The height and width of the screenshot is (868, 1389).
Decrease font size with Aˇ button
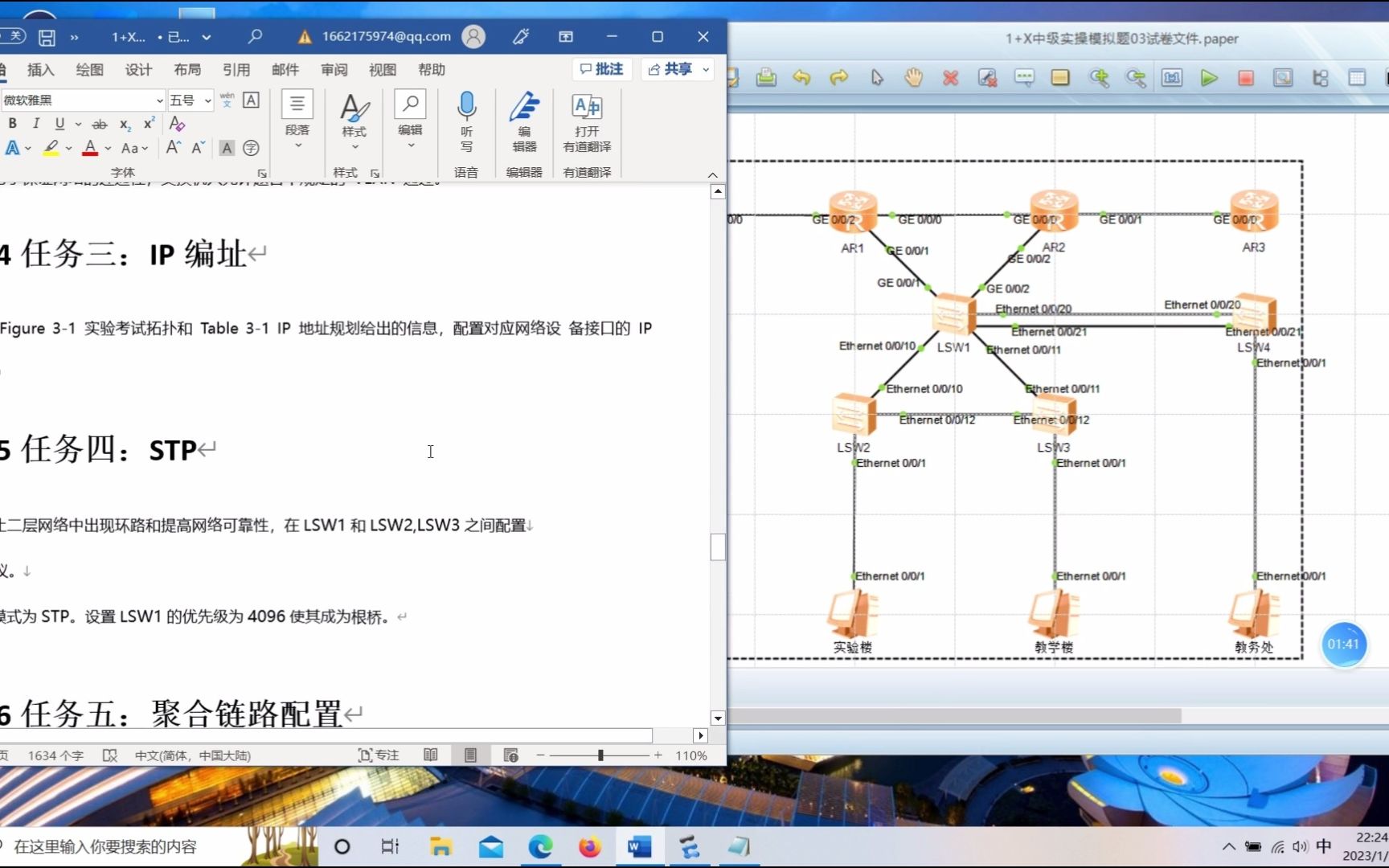coord(199,148)
